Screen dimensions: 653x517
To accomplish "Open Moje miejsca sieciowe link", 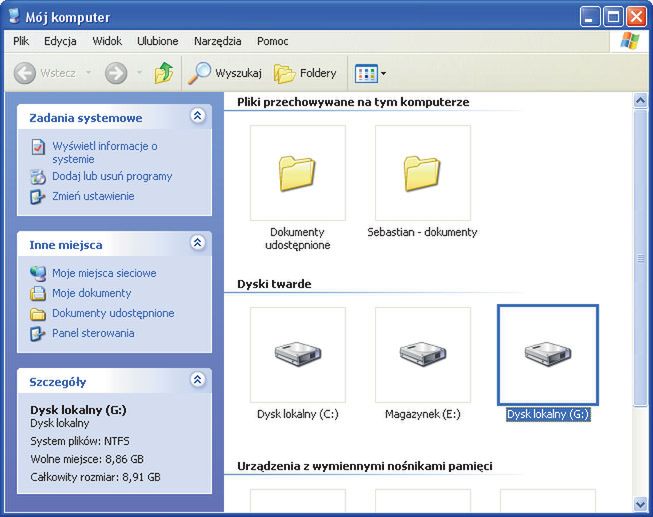I will click(104, 273).
